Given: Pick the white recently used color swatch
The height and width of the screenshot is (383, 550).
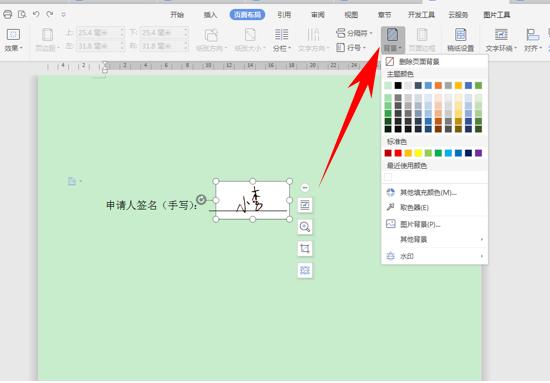Looking at the screenshot, I should 388,177.
